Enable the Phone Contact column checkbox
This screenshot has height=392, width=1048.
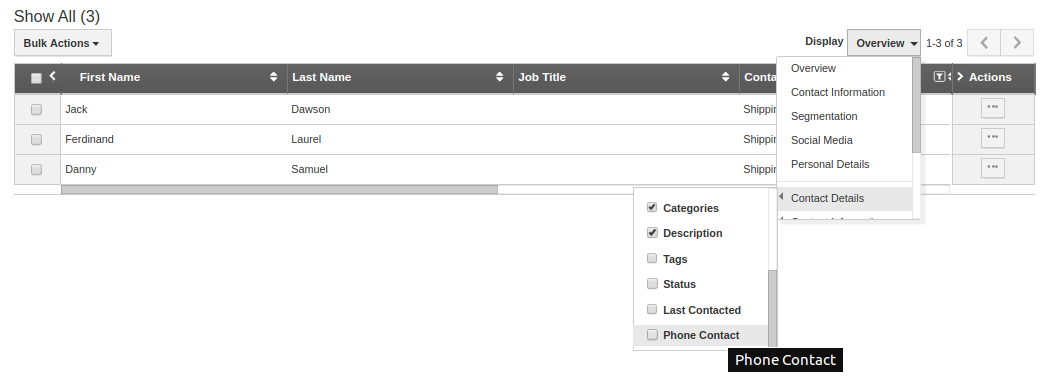[652, 335]
